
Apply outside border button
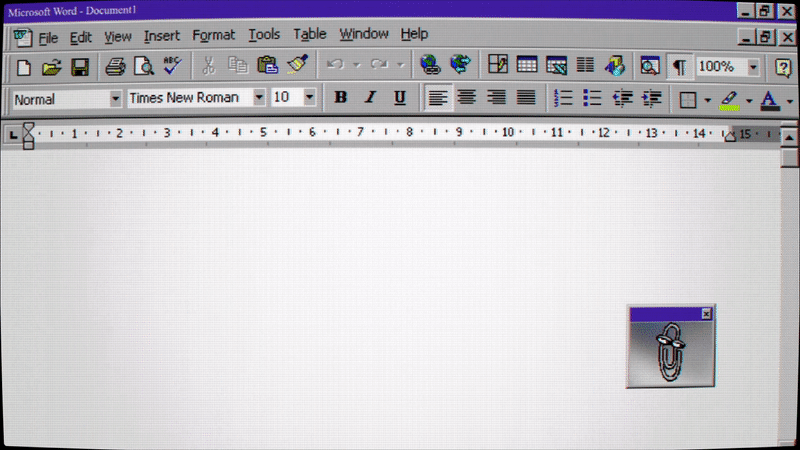(688, 100)
